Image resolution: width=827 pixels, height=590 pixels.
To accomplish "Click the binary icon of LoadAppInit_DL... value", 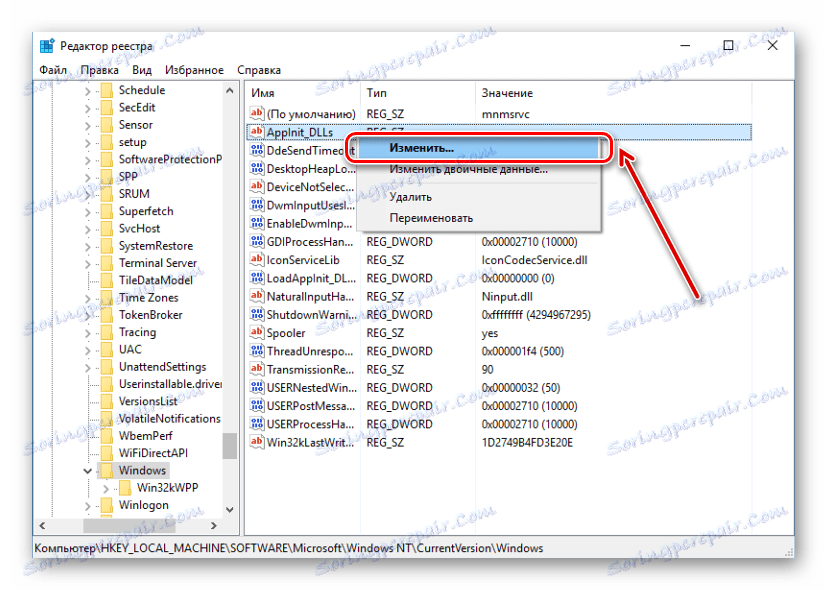I will tap(256, 277).
